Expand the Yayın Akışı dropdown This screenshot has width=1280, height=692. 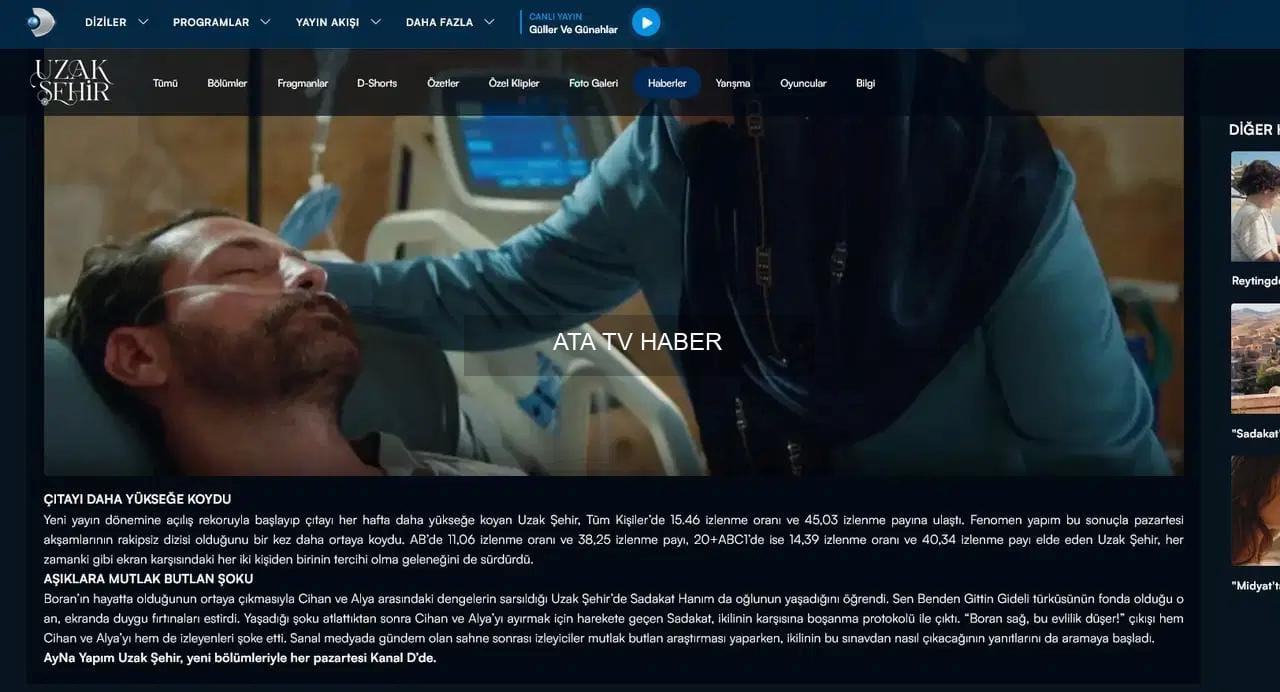click(x=337, y=22)
